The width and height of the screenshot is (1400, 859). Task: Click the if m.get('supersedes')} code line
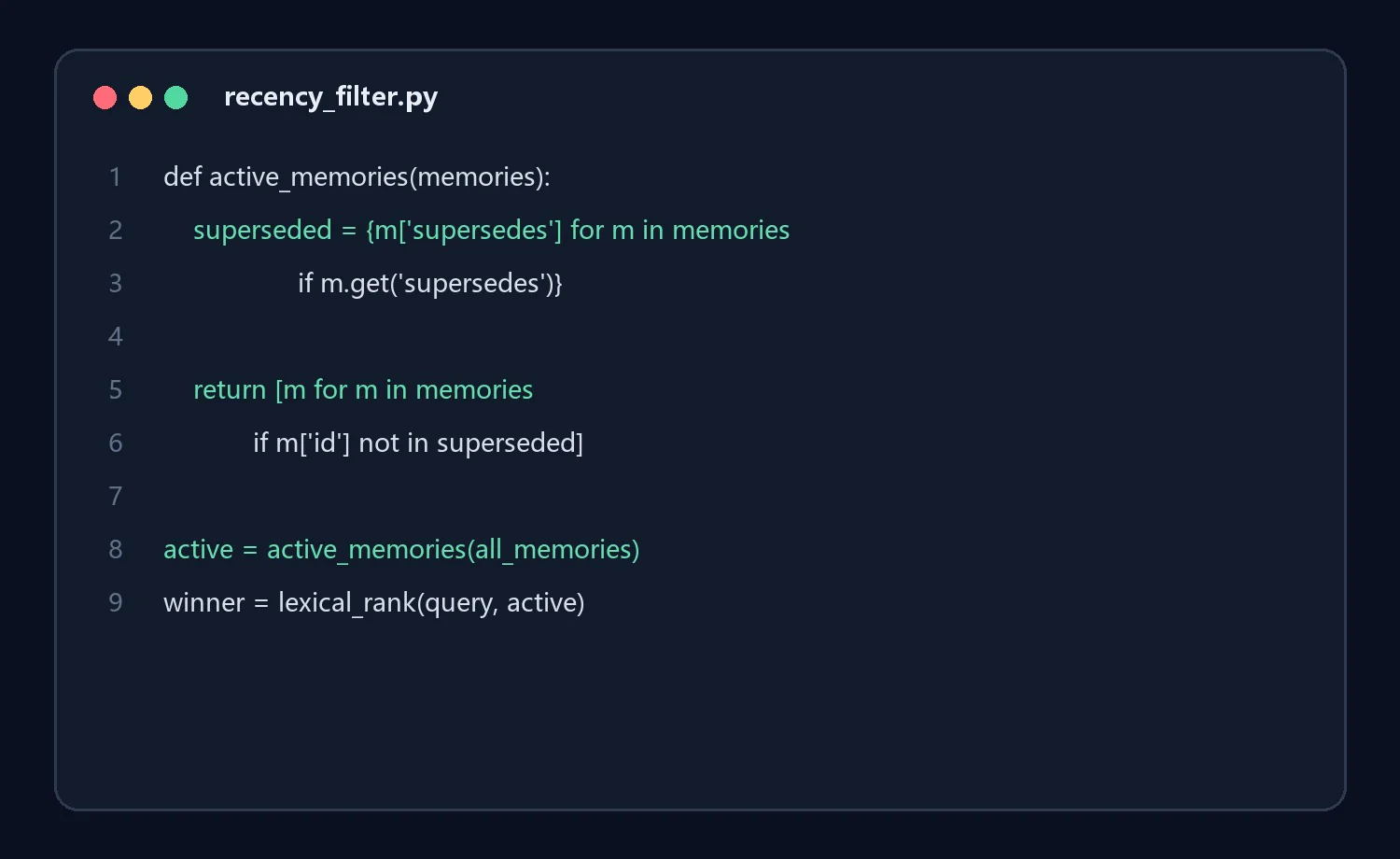coord(430,283)
